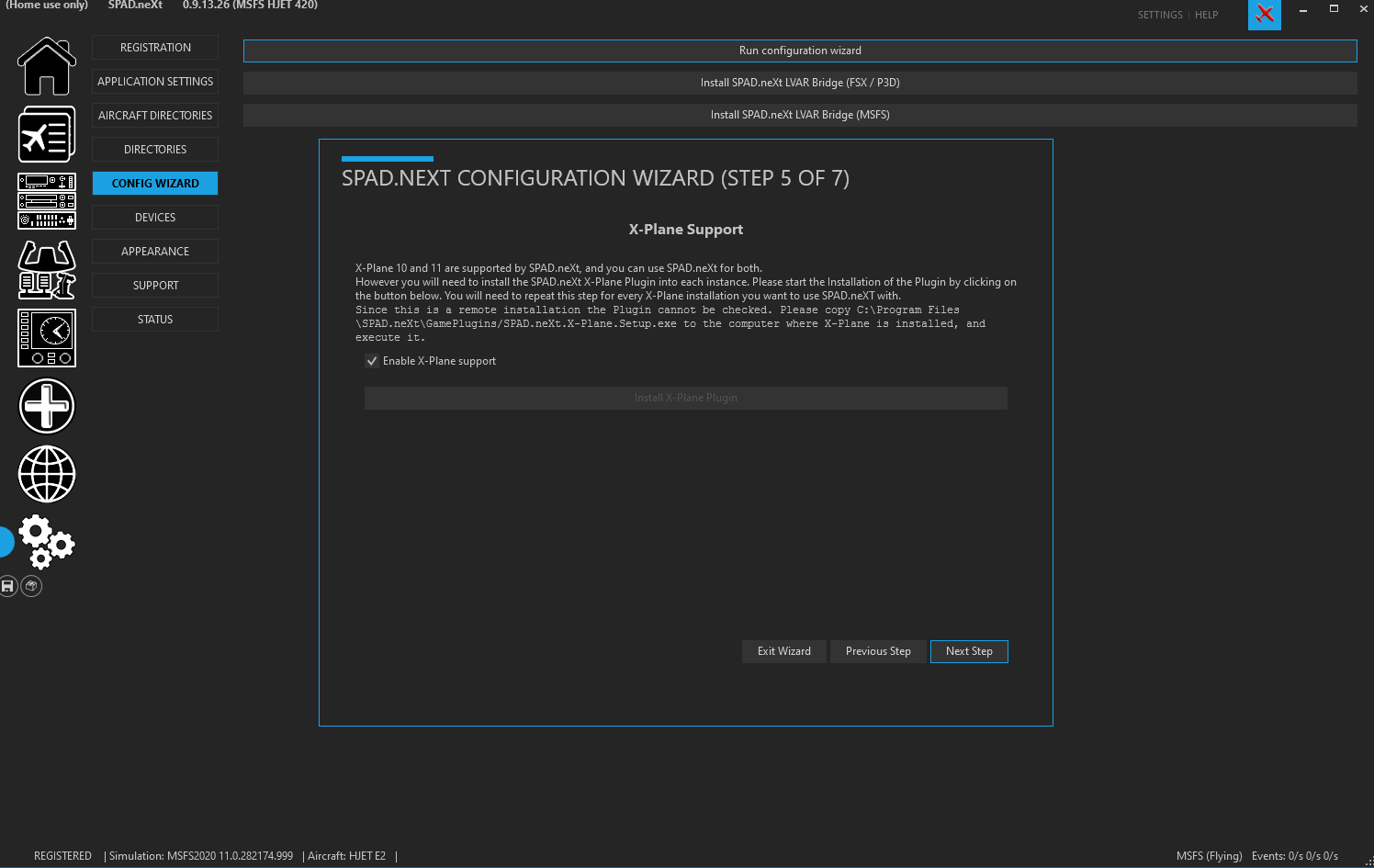Screen dimensions: 1374x868
Task: Click the save disk icon
Action: click(8, 586)
